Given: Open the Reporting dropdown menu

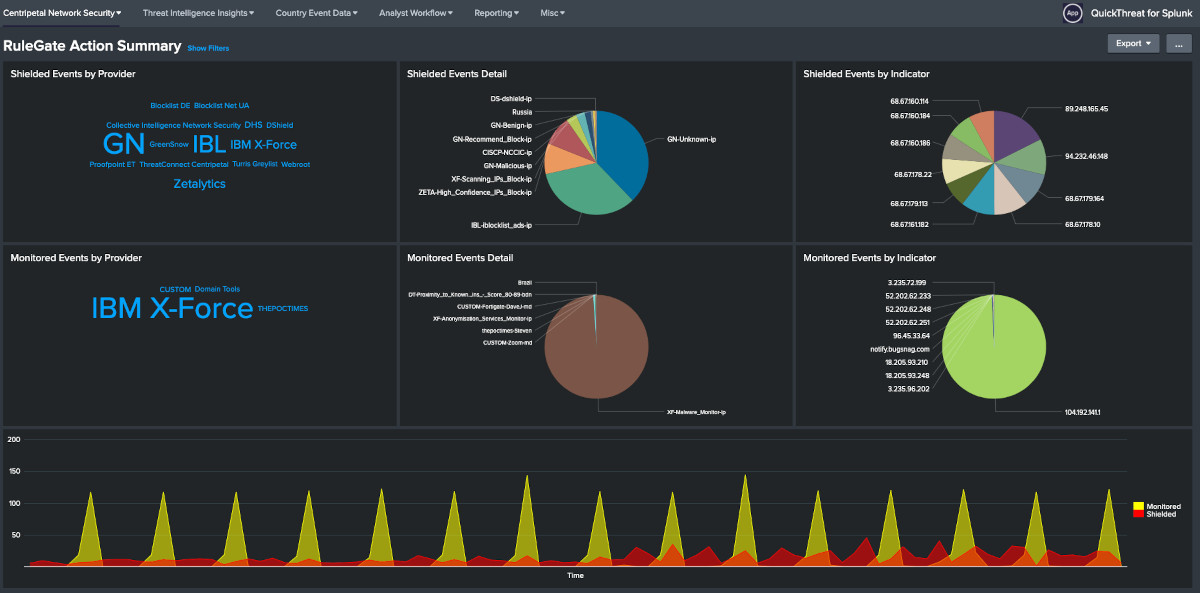Looking at the screenshot, I should (497, 13).
